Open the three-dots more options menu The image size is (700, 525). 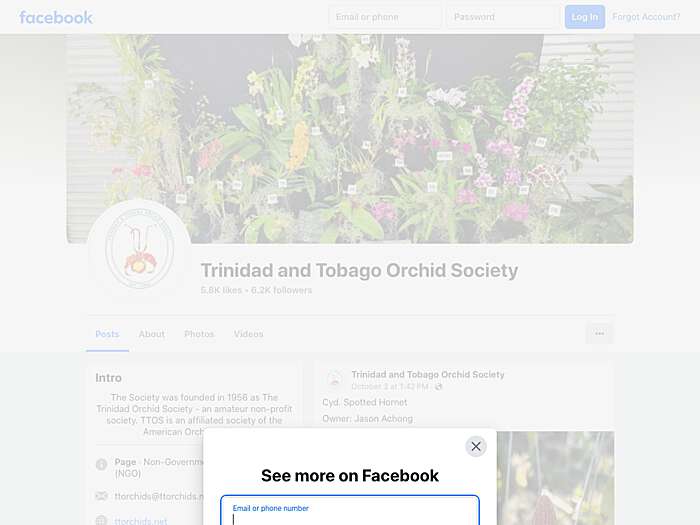(x=600, y=333)
